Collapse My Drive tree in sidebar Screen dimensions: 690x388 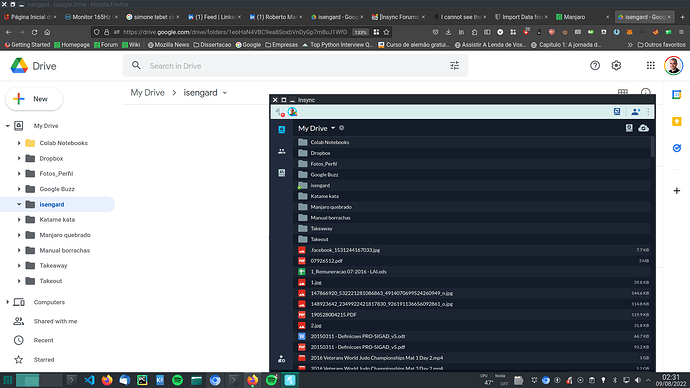7,126
